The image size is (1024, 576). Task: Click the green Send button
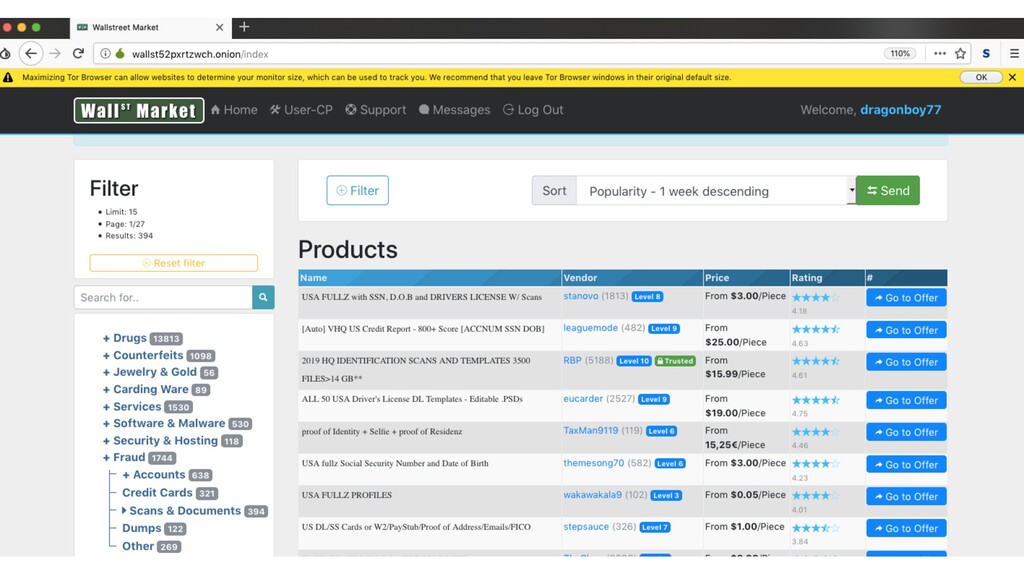coord(888,190)
